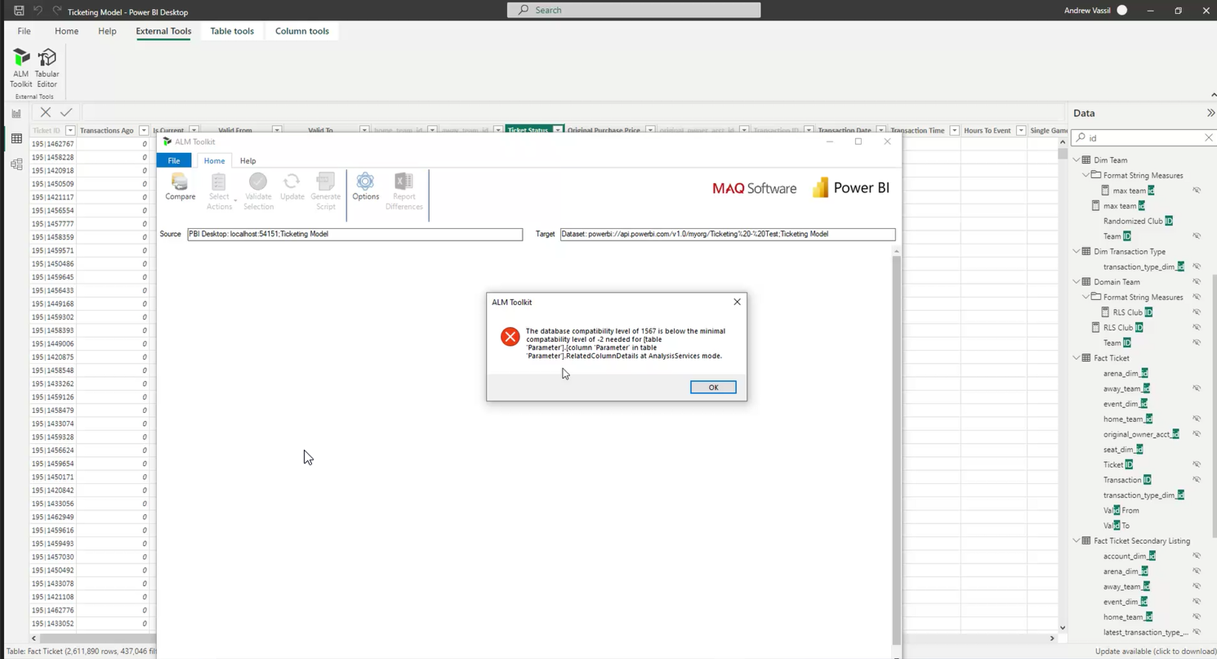This screenshot has width=1217, height=659.
Task: Click Report Differences in ALM Toolkit
Action: point(404,191)
